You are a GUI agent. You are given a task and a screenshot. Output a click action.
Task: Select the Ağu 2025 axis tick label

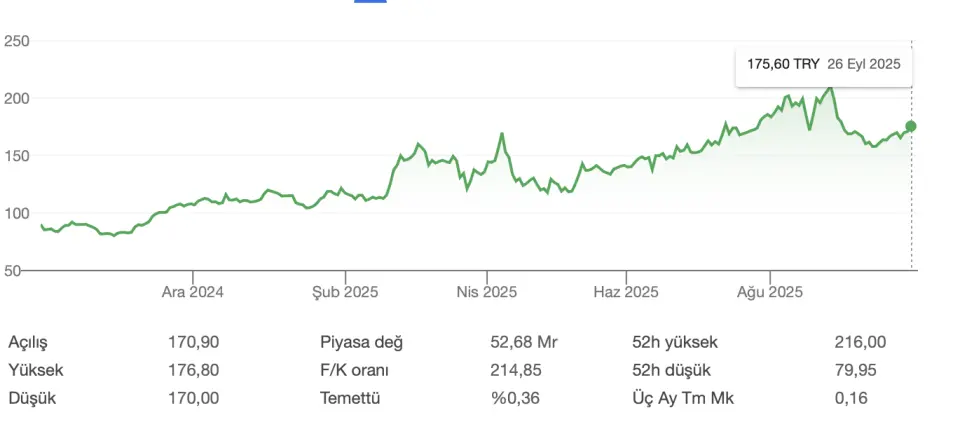pos(770,292)
